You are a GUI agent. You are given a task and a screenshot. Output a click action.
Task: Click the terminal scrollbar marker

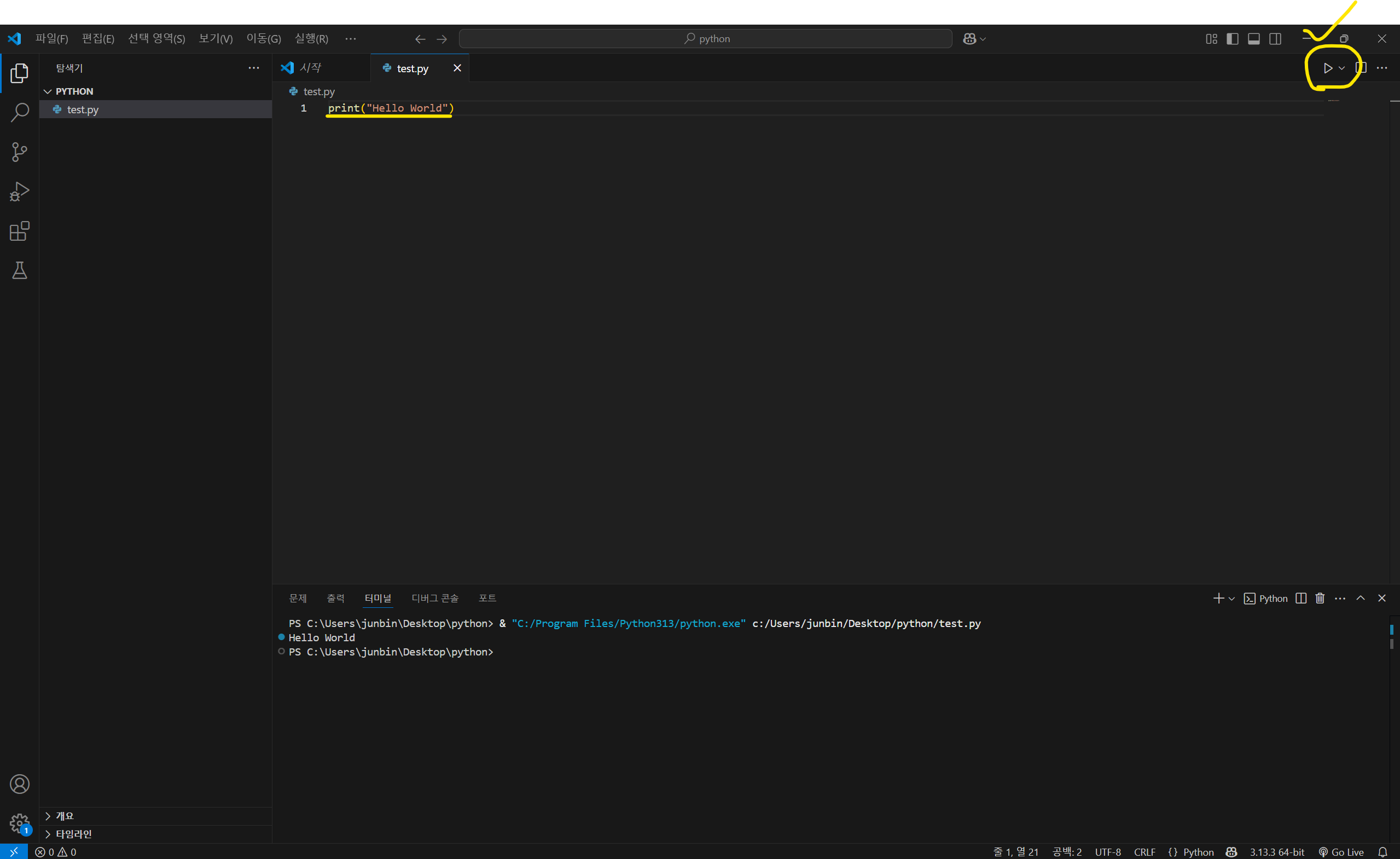tap(1391, 630)
